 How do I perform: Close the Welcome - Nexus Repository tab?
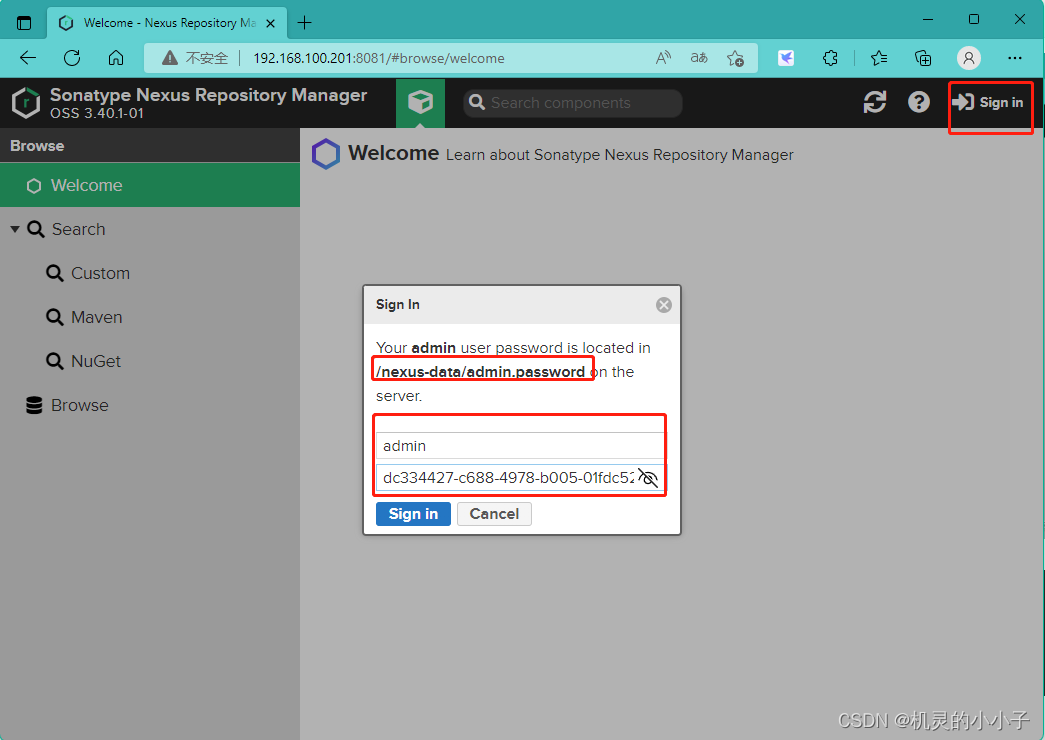271,23
